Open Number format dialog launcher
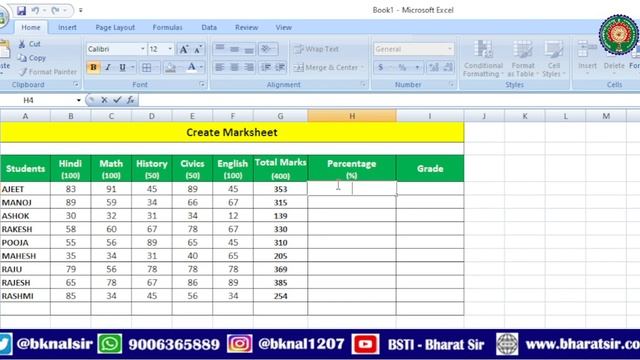Image resolution: width=640 pixels, height=360 pixels. point(452,84)
